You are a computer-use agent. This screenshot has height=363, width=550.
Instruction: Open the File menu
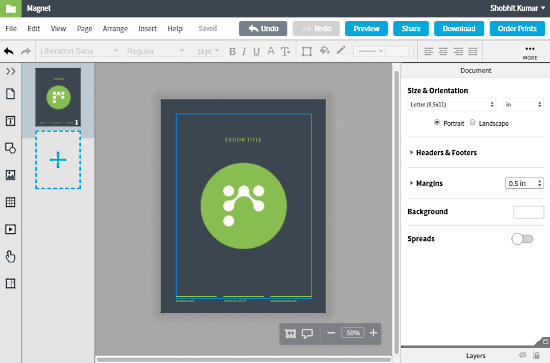pyautogui.click(x=11, y=28)
